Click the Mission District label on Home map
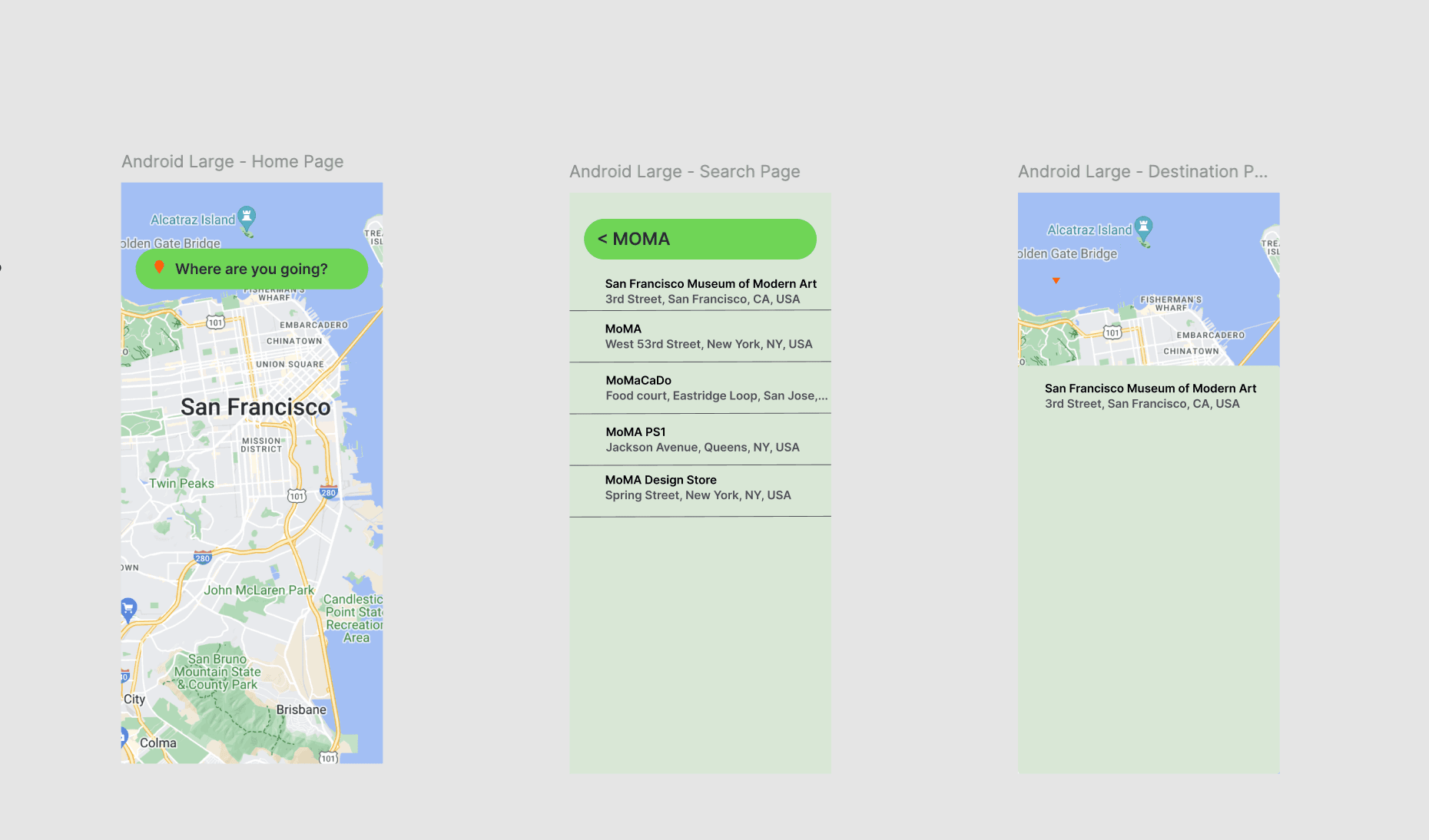Screen dimensions: 1429x840 click(x=261, y=445)
